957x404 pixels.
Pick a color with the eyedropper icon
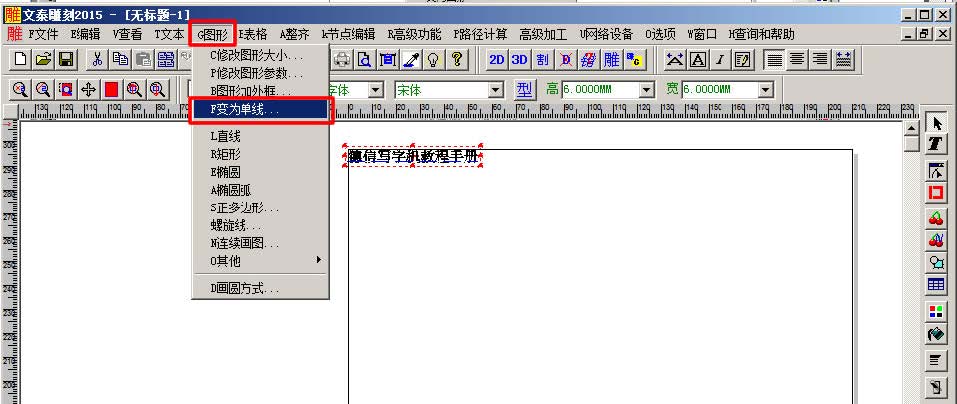(x=410, y=59)
